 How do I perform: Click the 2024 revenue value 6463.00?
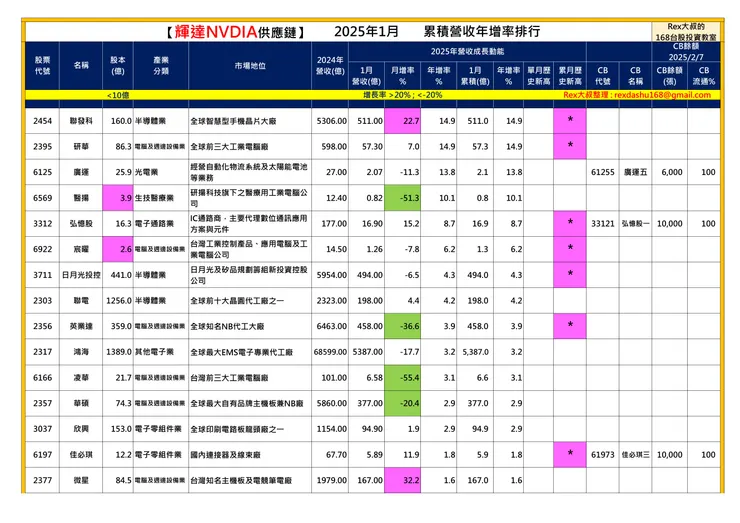coord(332,326)
